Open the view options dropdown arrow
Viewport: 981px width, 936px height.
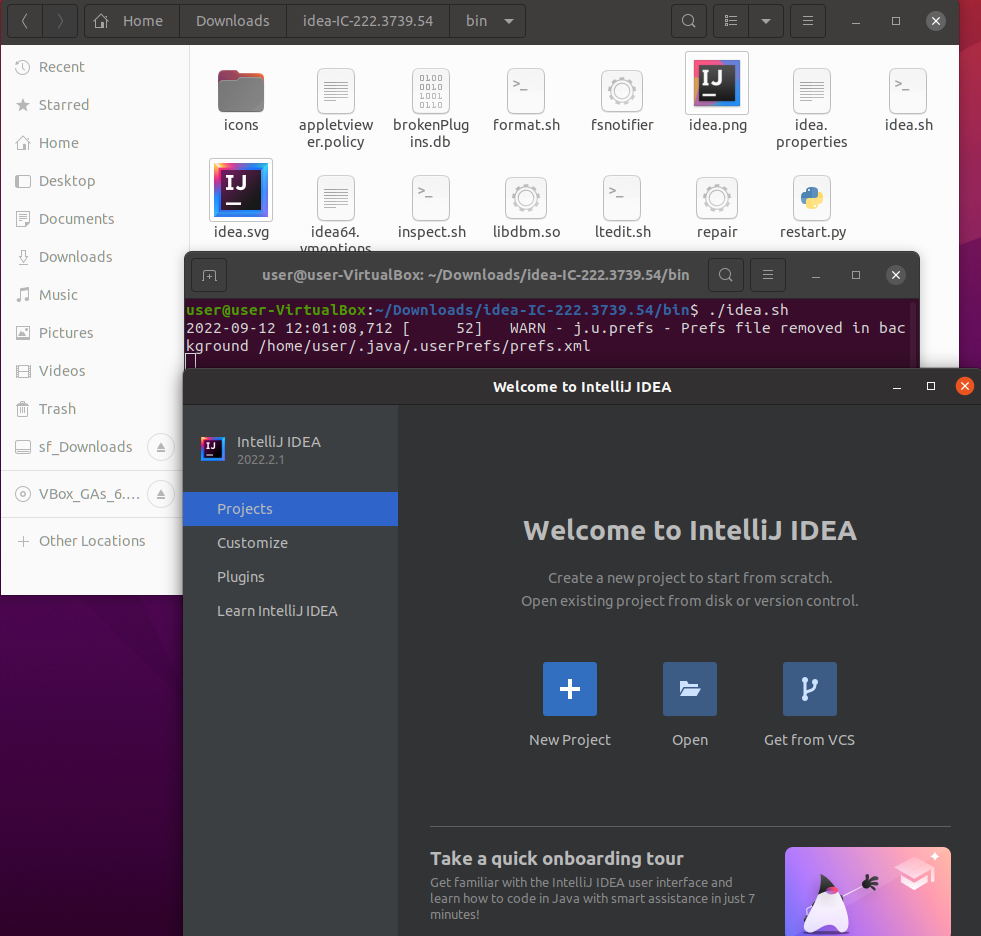coord(765,21)
